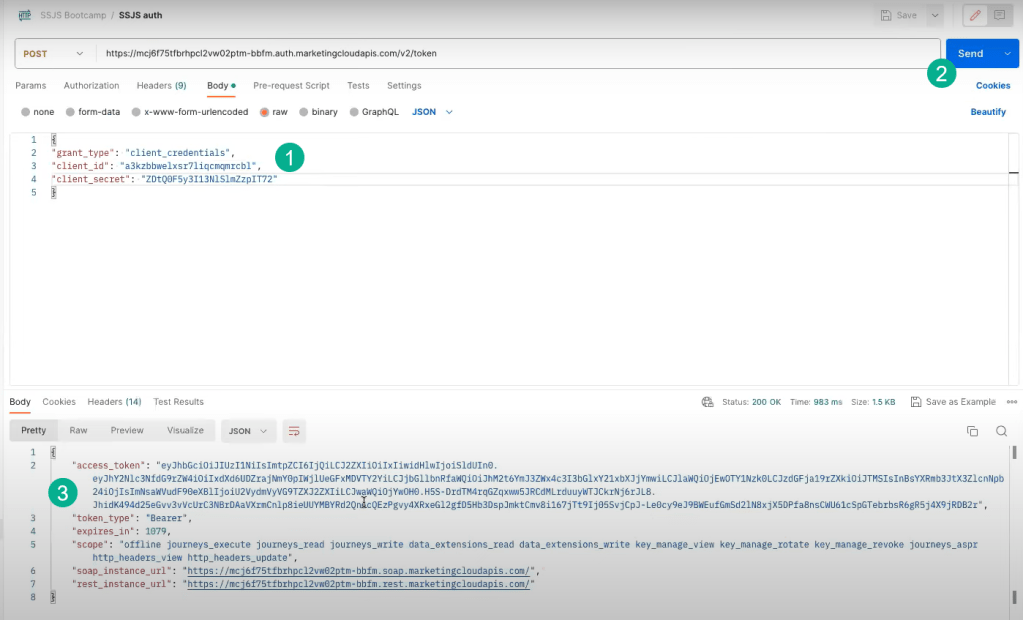1023x620 pixels.
Task: Switch to the Pre-request Script tab
Action: point(291,86)
